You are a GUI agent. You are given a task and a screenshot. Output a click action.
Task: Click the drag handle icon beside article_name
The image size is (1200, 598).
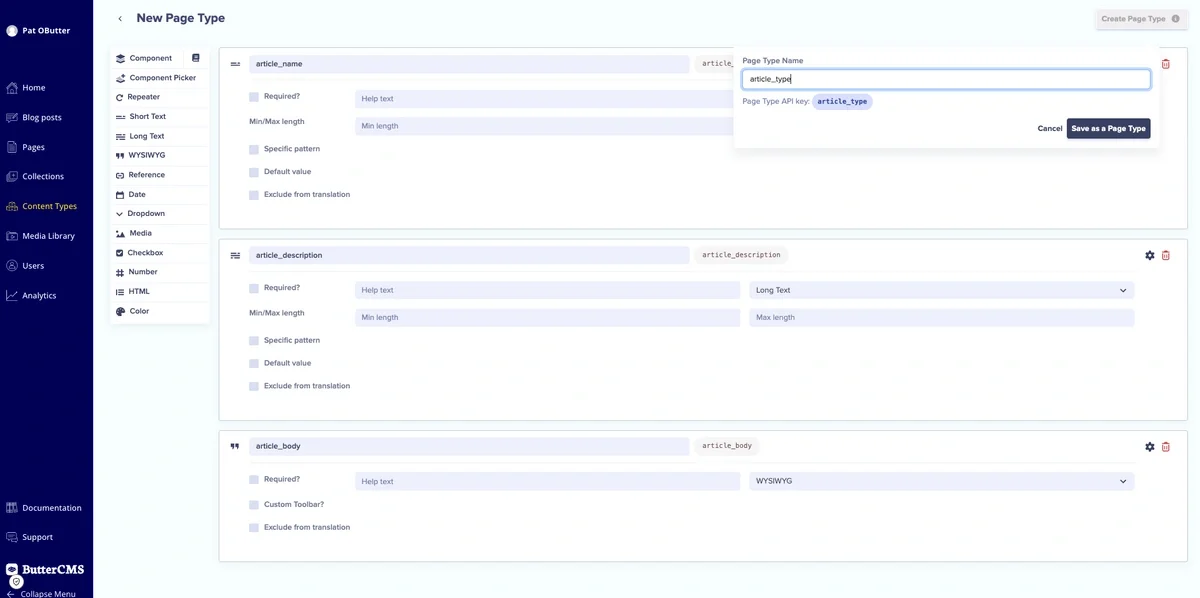(x=235, y=64)
